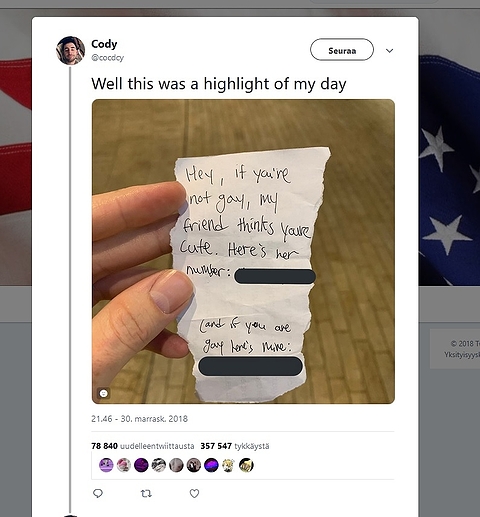Open the last yellow liker avatar
Screen dimensions: 480x517
click(246, 465)
